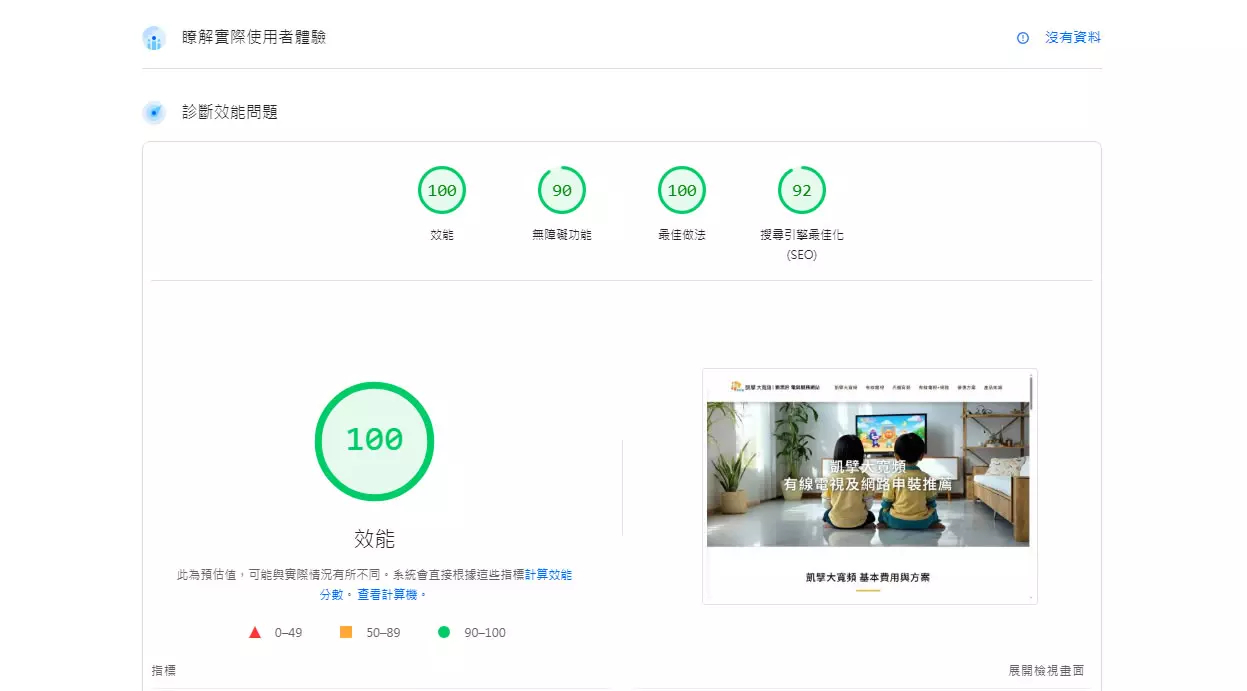
Task: Click the 沒有資料 text
Action: coord(1072,38)
